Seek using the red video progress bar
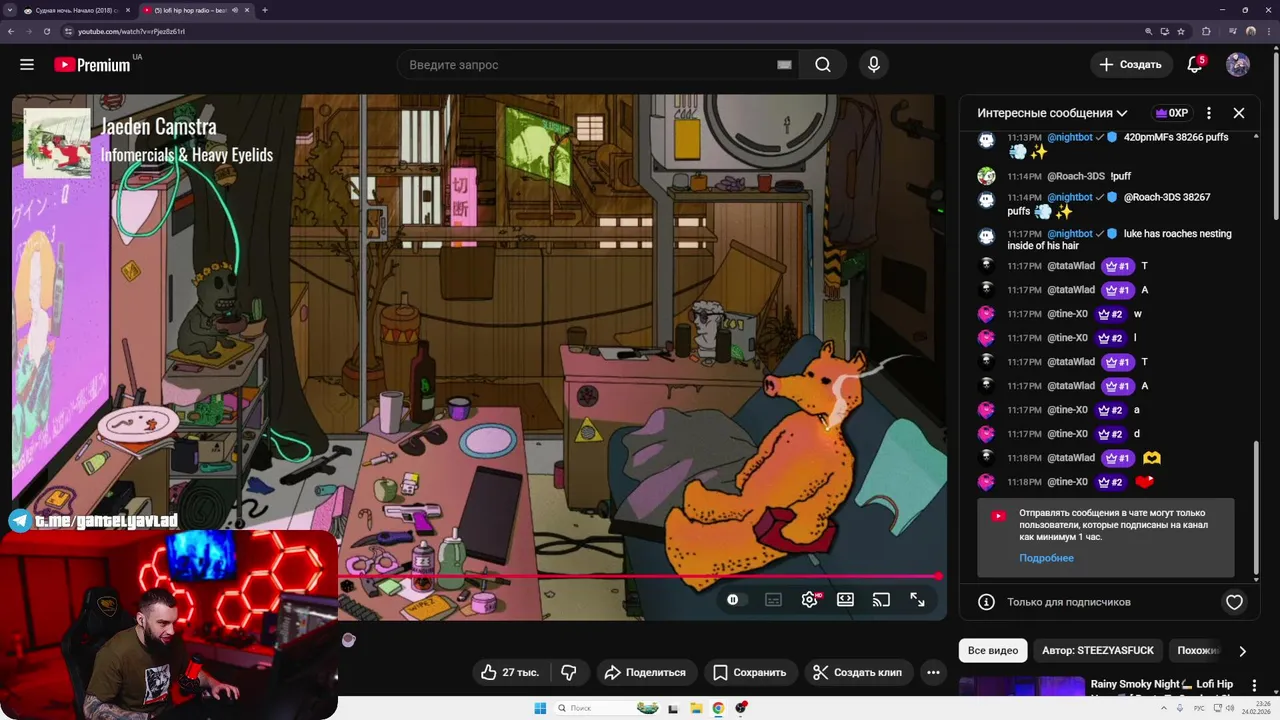 tap(640, 576)
